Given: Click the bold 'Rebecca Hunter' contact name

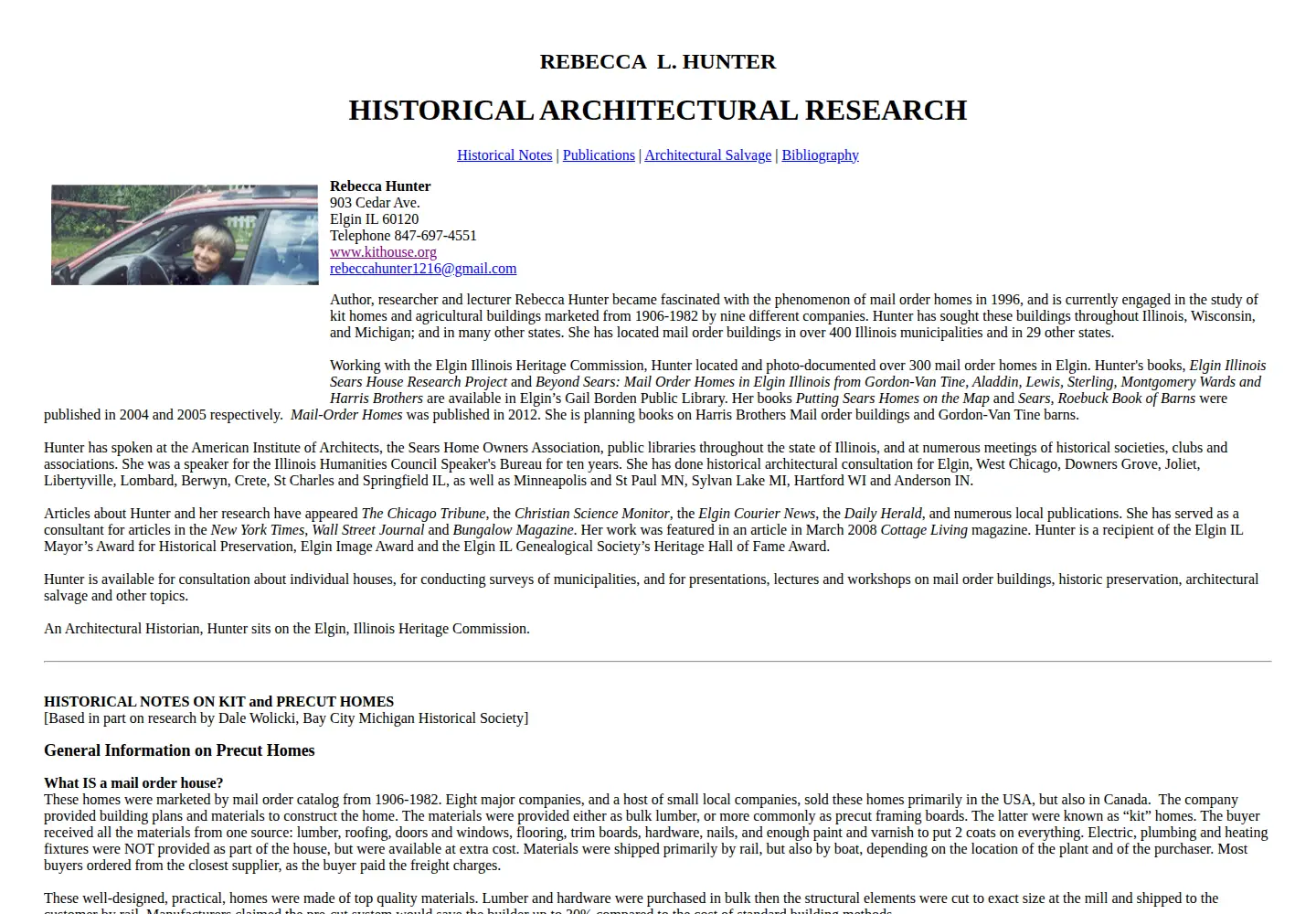Looking at the screenshot, I should point(380,186).
